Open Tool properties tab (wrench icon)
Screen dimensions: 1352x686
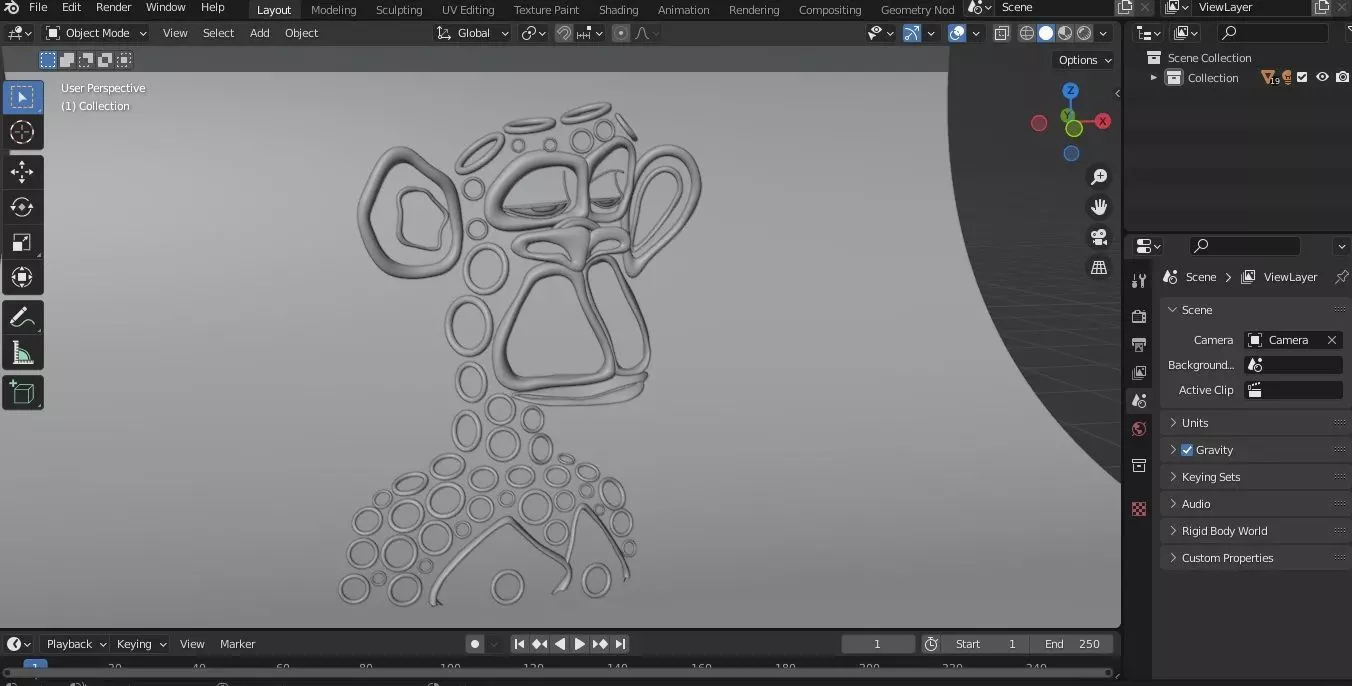[1139, 281]
